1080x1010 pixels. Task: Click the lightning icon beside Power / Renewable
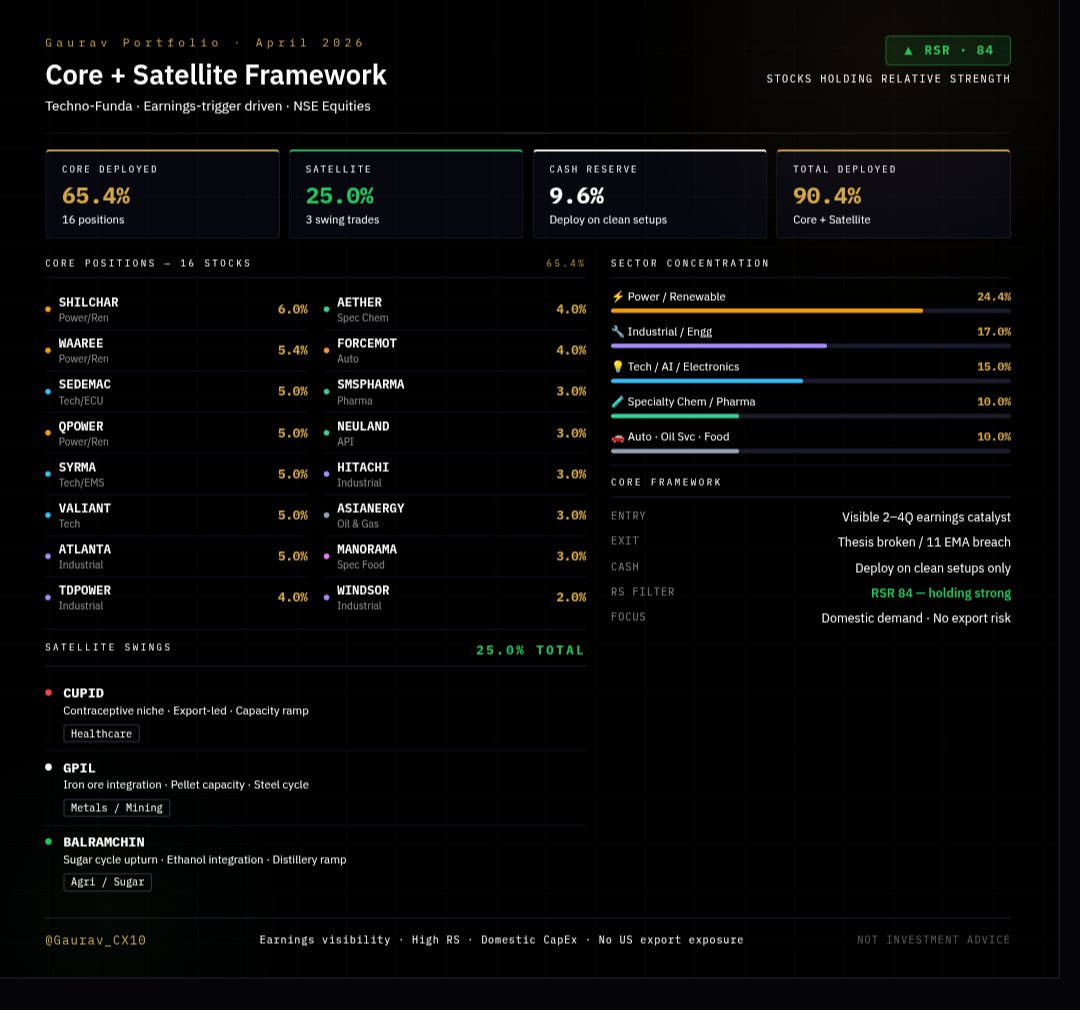pos(617,296)
